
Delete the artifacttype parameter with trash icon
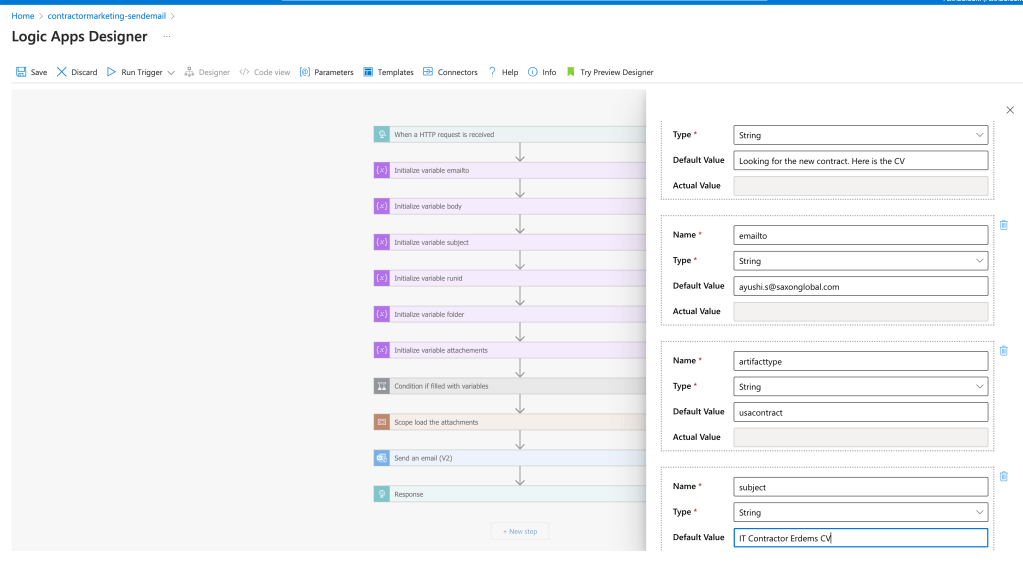1003,351
